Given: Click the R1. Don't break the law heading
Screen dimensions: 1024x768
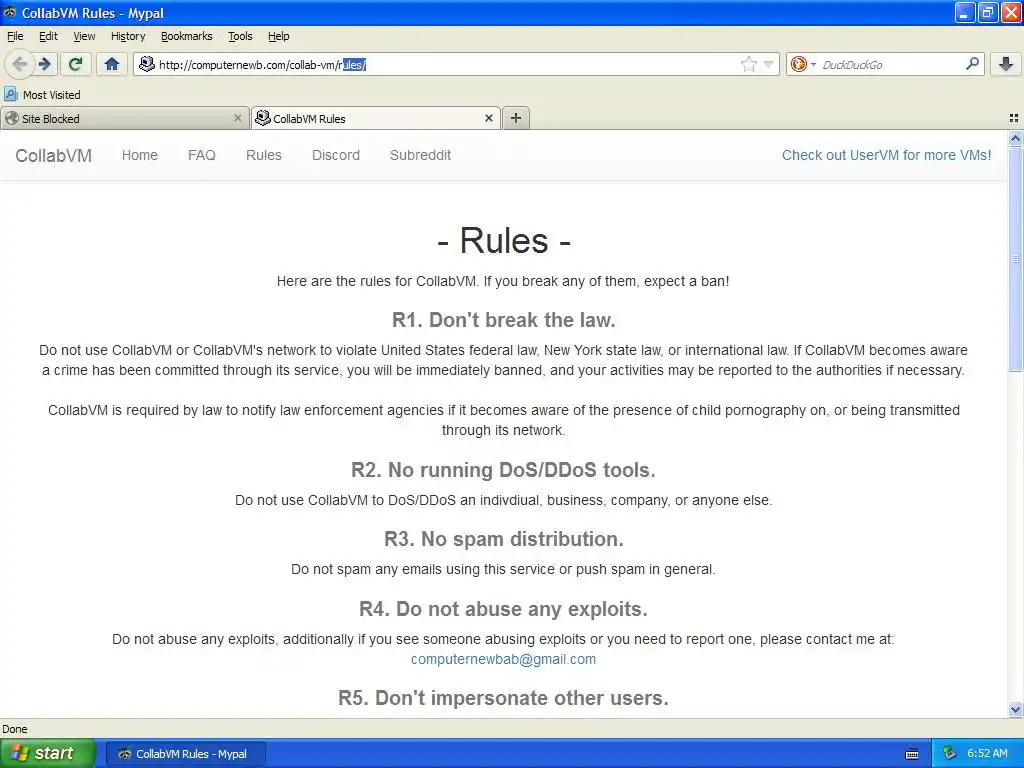Looking at the screenshot, I should pos(504,320).
